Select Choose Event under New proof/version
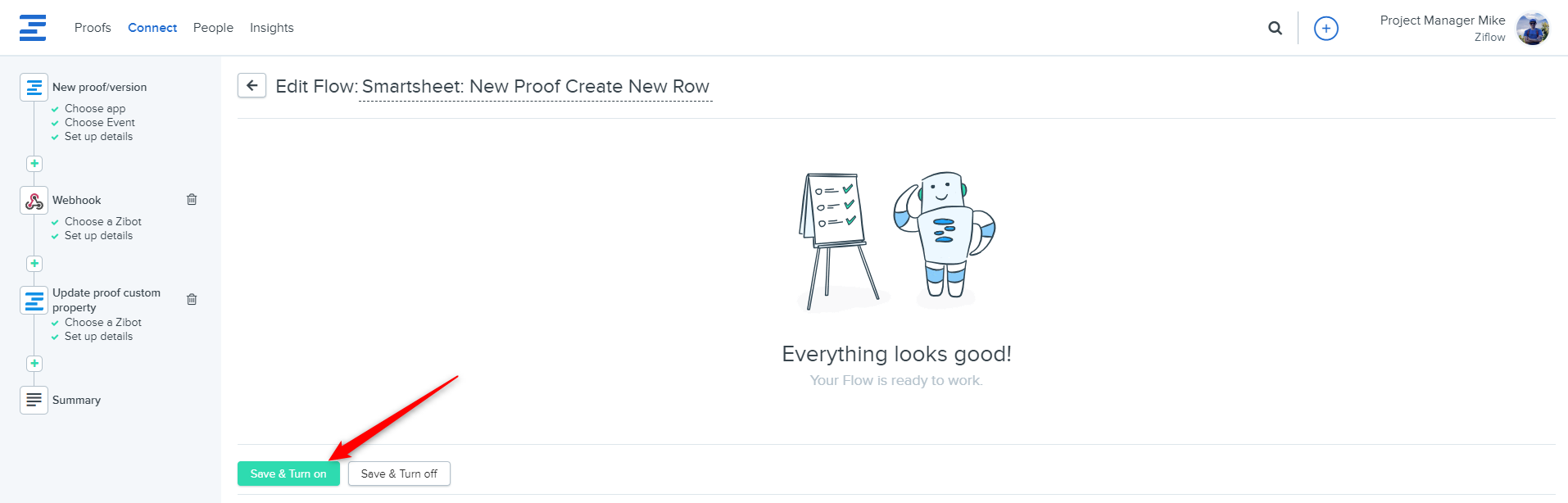This screenshot has width=1568, height=503. (x=100, y=122)
